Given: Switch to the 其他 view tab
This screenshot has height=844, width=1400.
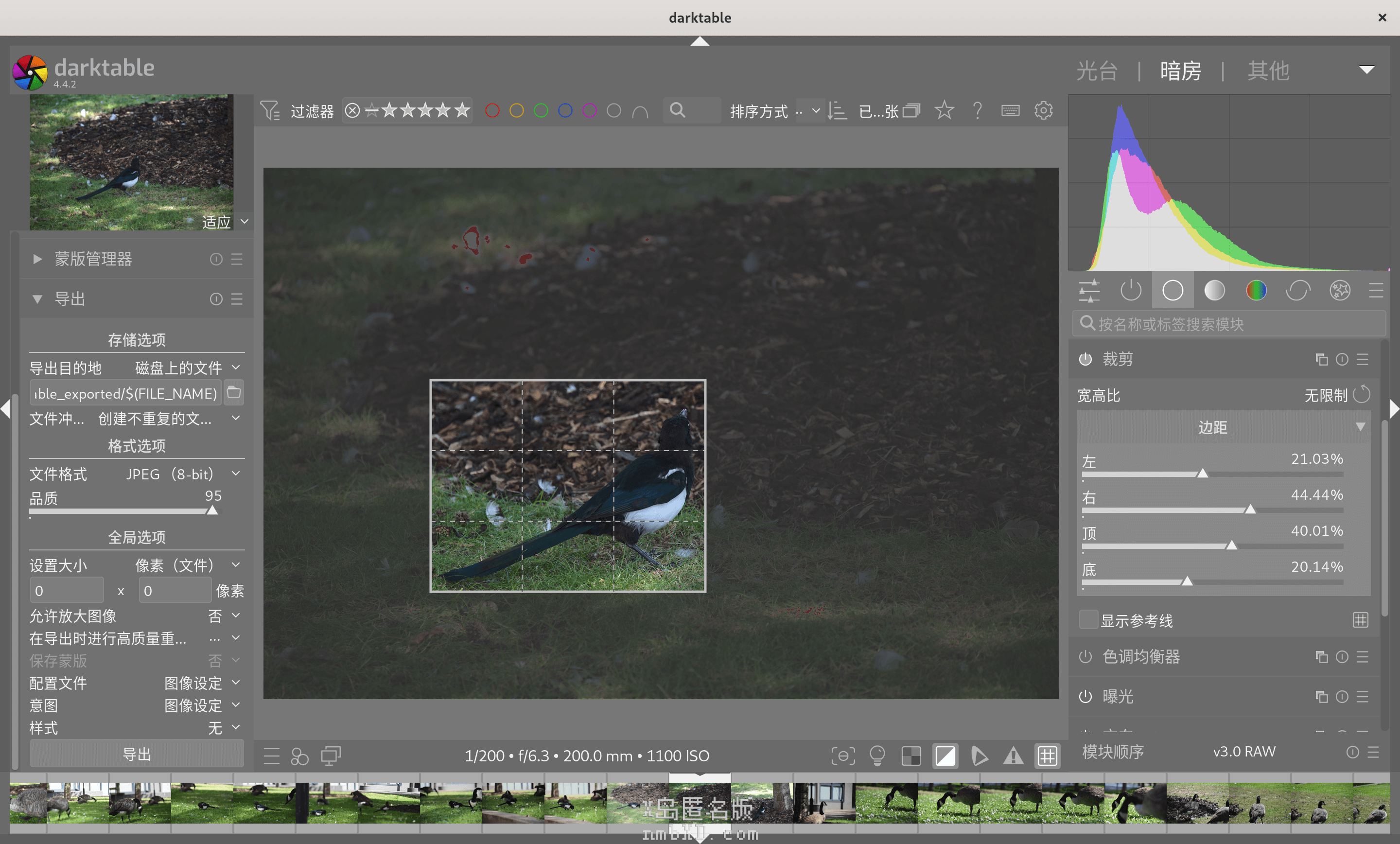Looking at the screenshot, I should [1268, 71].
